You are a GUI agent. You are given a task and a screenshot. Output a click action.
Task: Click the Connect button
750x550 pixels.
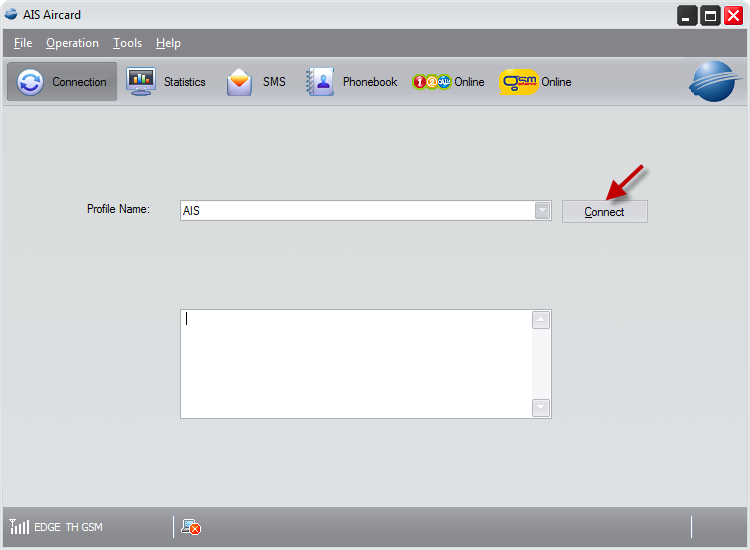[x=605, y=211]
